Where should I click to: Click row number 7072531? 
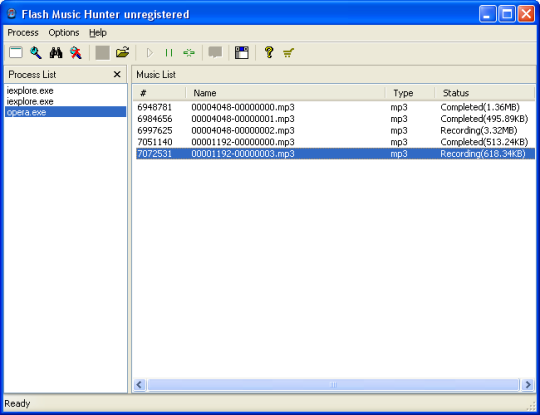[155, 154]
